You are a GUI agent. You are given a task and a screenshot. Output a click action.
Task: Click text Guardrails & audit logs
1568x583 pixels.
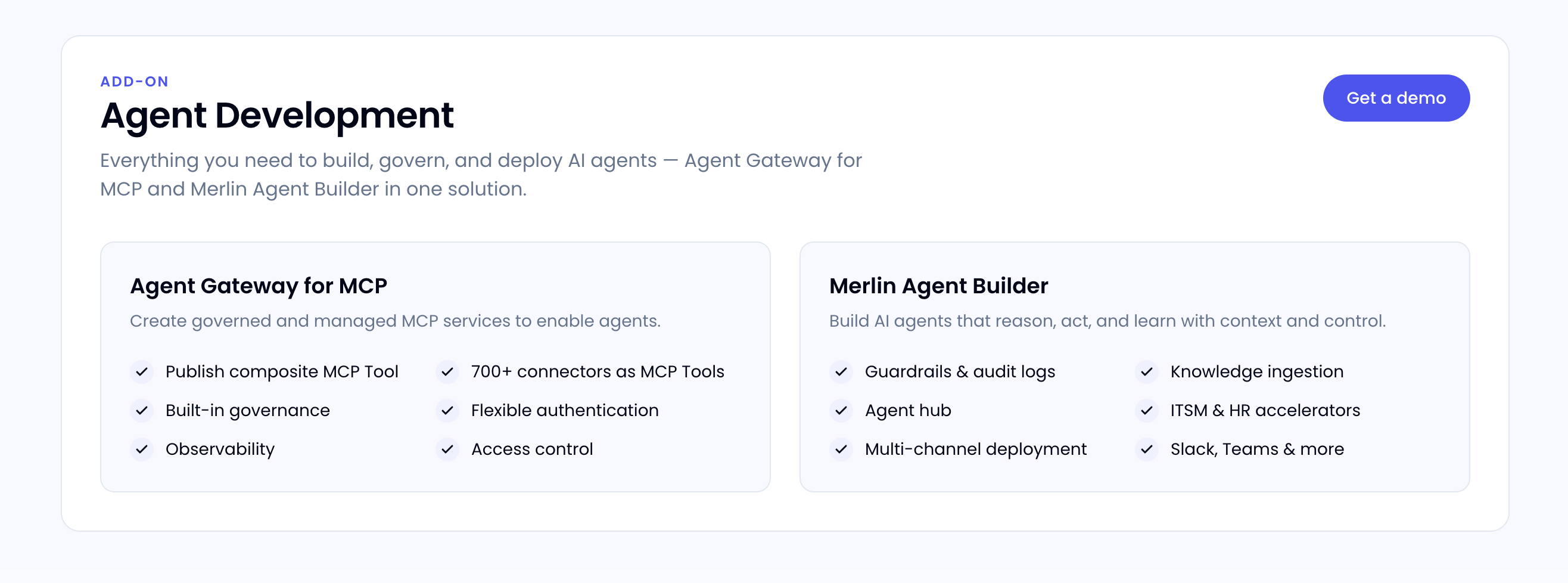pos(960,371)
